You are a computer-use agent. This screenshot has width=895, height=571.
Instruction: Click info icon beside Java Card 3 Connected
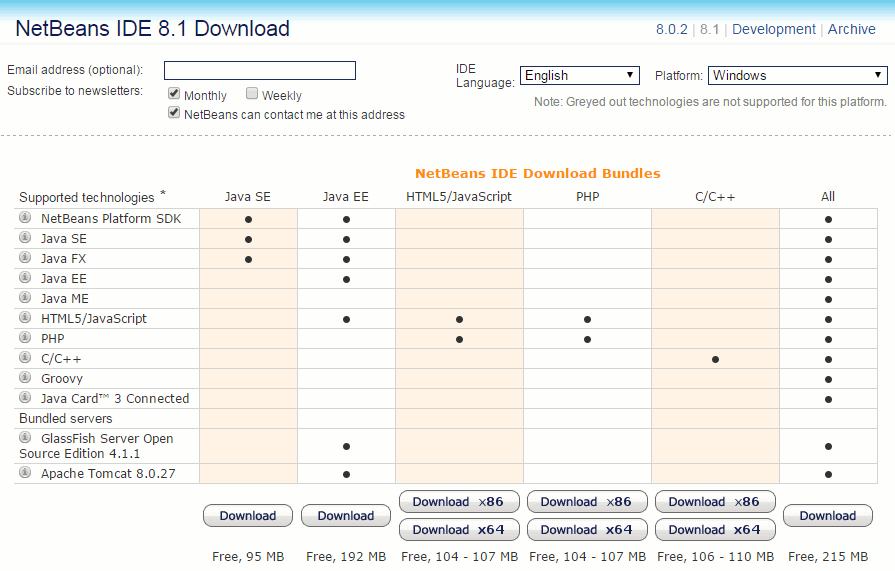[25, 397]
